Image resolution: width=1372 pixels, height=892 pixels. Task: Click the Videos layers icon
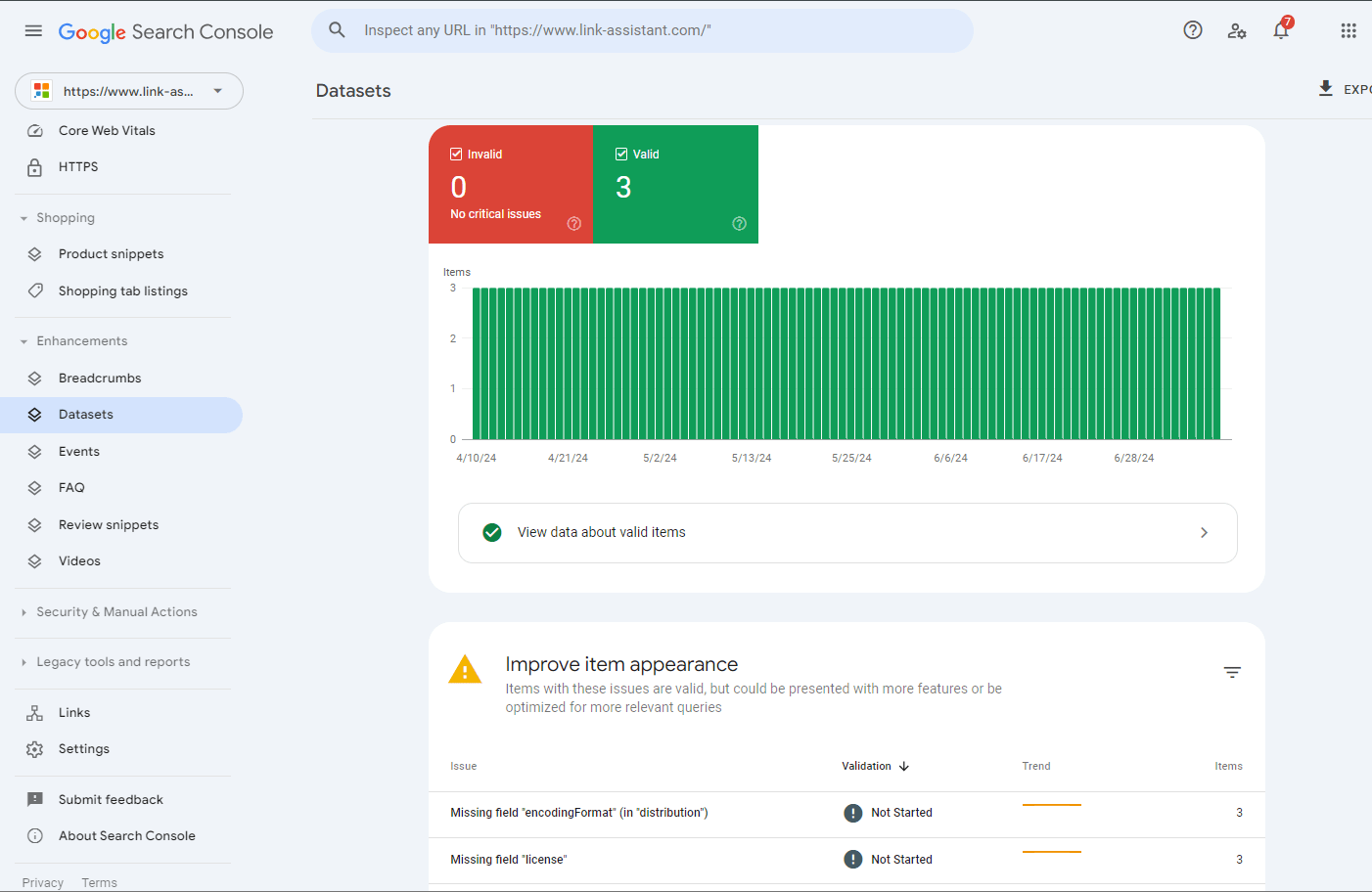click(35, 561)
